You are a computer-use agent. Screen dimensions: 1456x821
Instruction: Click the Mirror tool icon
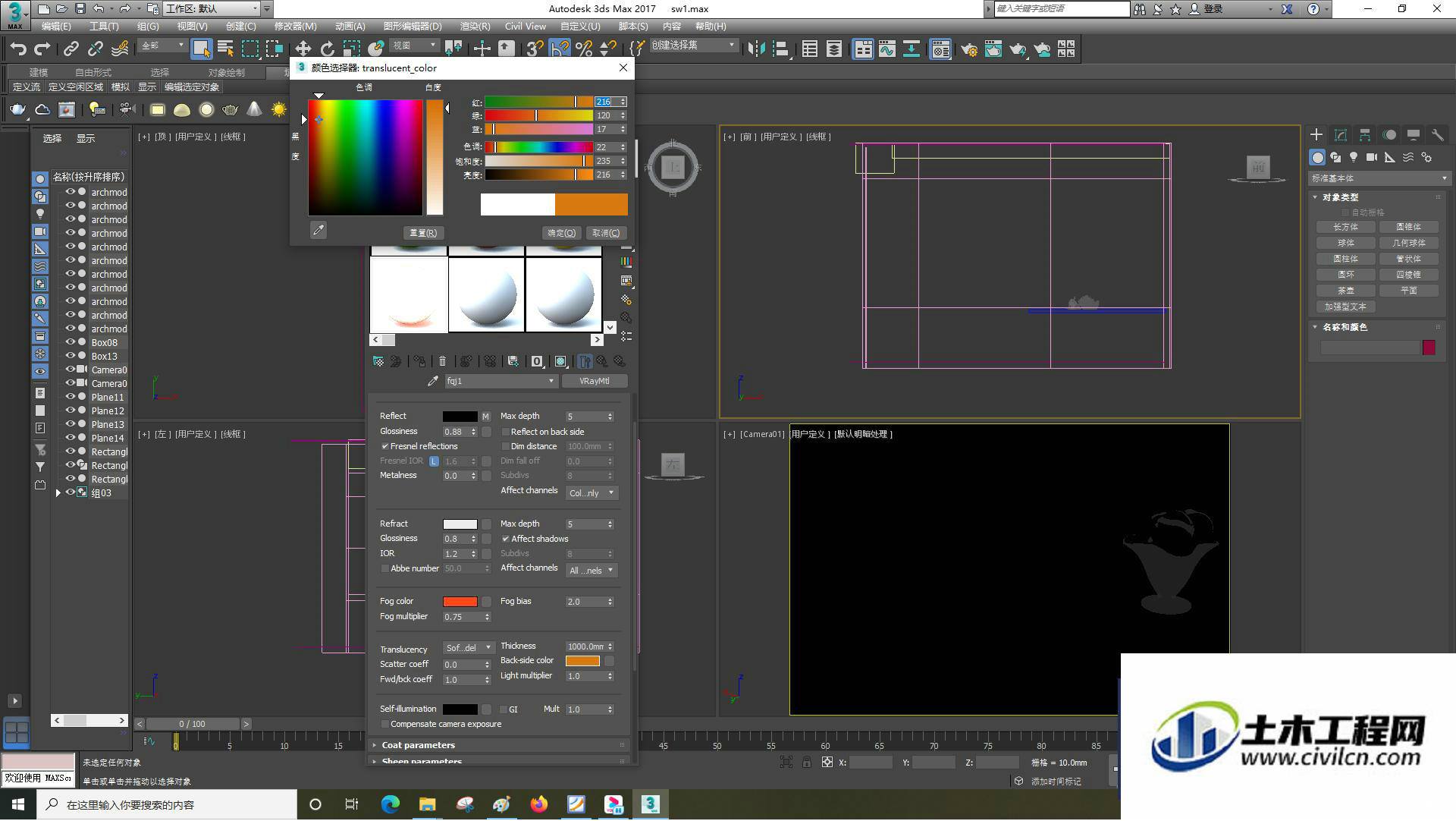point(756,49)
